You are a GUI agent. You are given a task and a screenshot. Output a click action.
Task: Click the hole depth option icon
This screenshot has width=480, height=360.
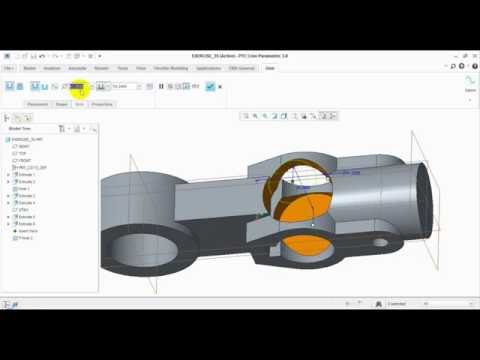click(100, 86)
